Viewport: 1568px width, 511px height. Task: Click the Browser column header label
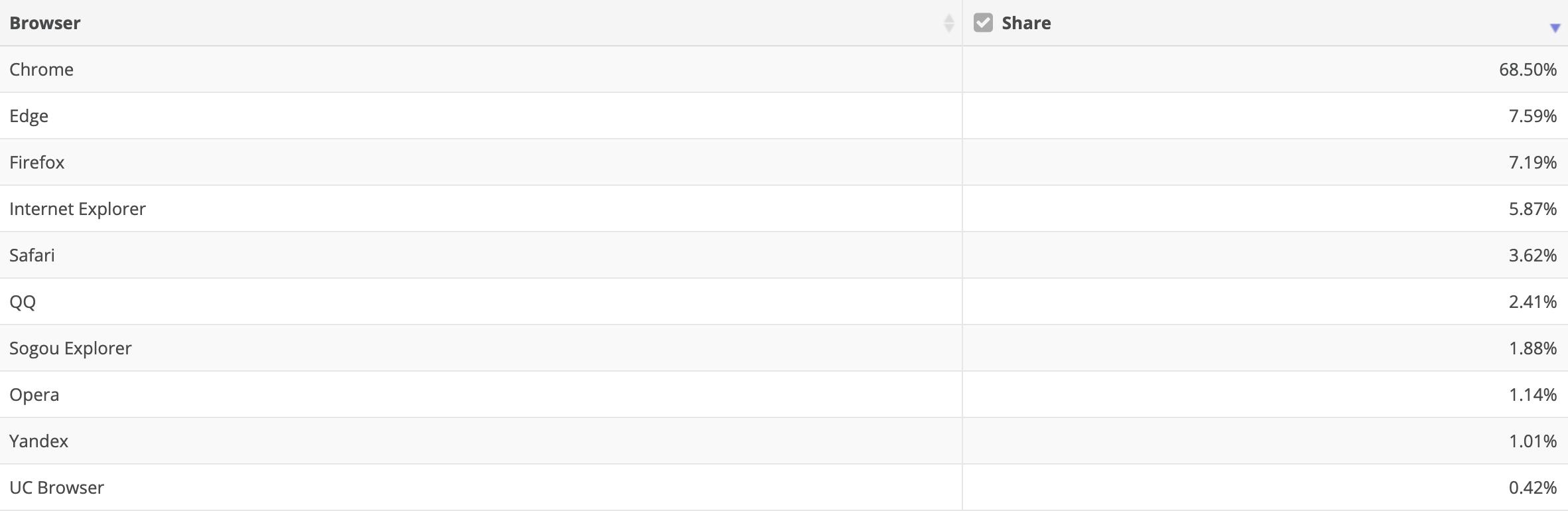(x=45, y=23)
